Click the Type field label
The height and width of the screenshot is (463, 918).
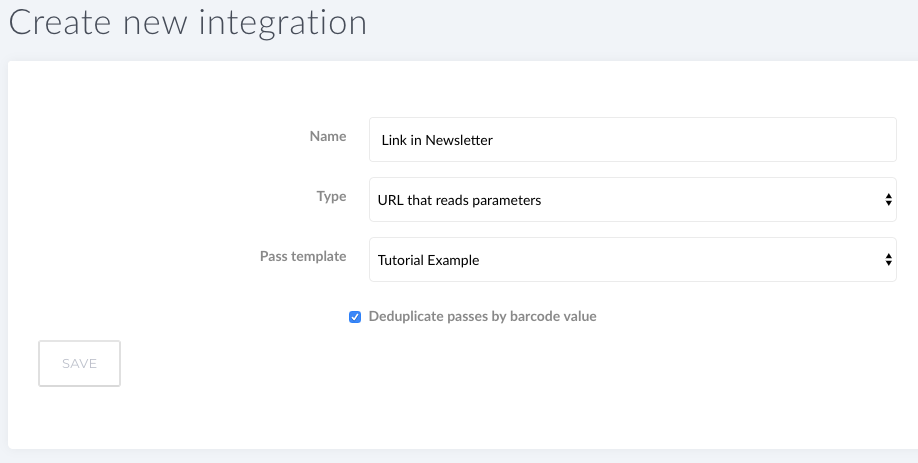click(331, 196)
